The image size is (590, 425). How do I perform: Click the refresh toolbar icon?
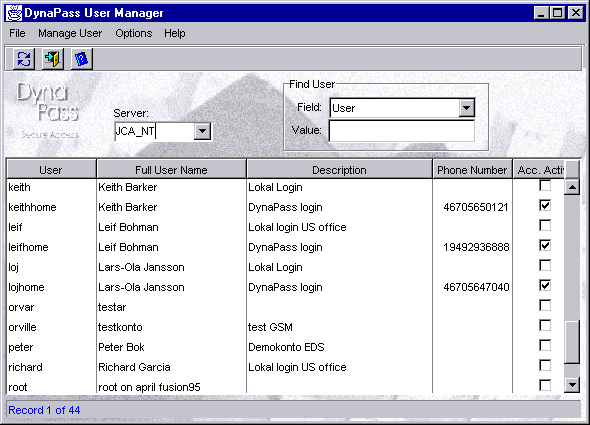(x=24, y=59)
